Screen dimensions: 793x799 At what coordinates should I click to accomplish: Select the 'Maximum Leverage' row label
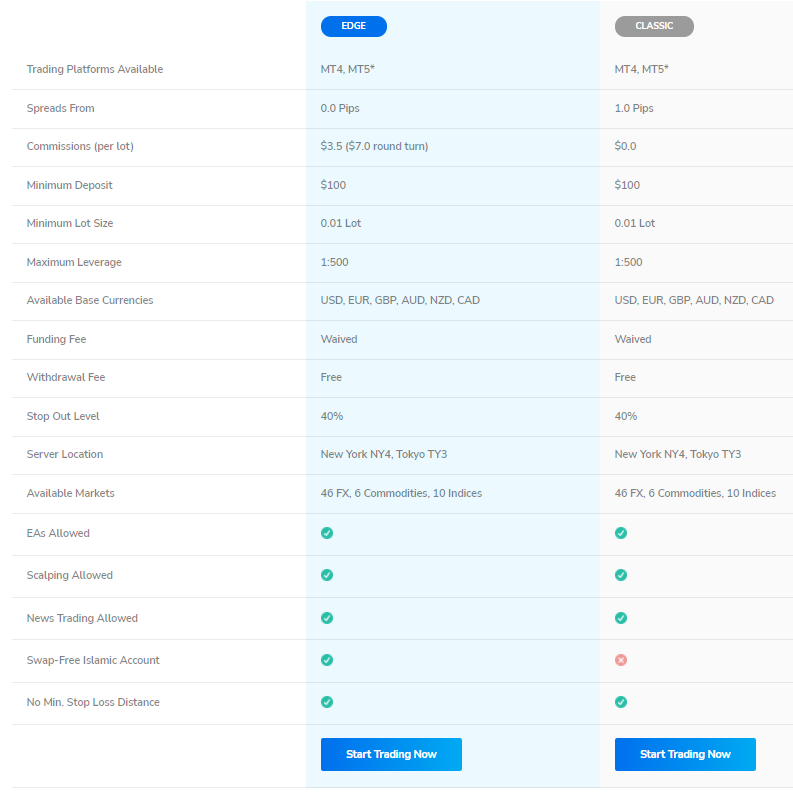[74, 262]
